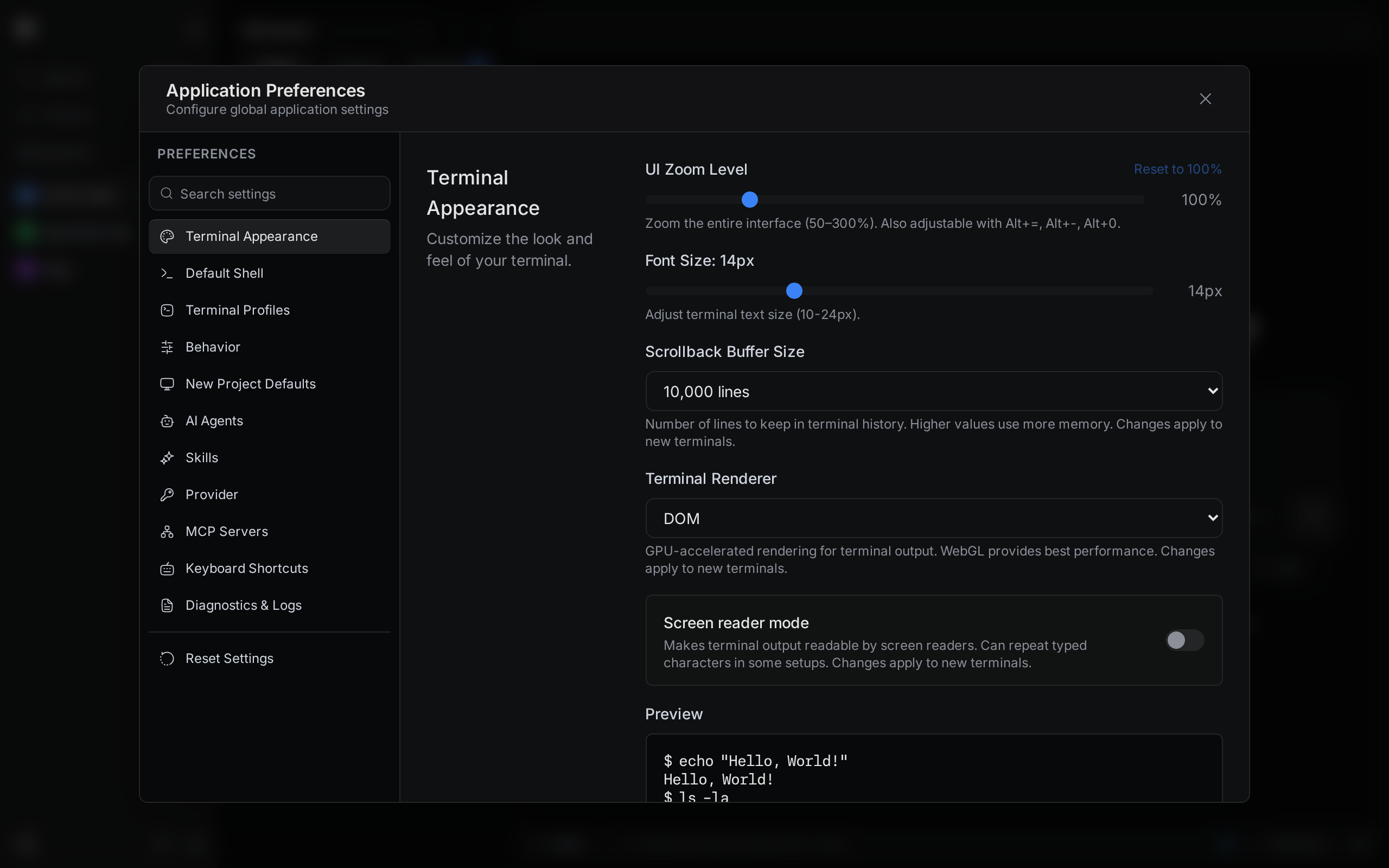Open the Provider preferences section
The width and height of the screenshot is (1389, 868).
coord(269,495)
